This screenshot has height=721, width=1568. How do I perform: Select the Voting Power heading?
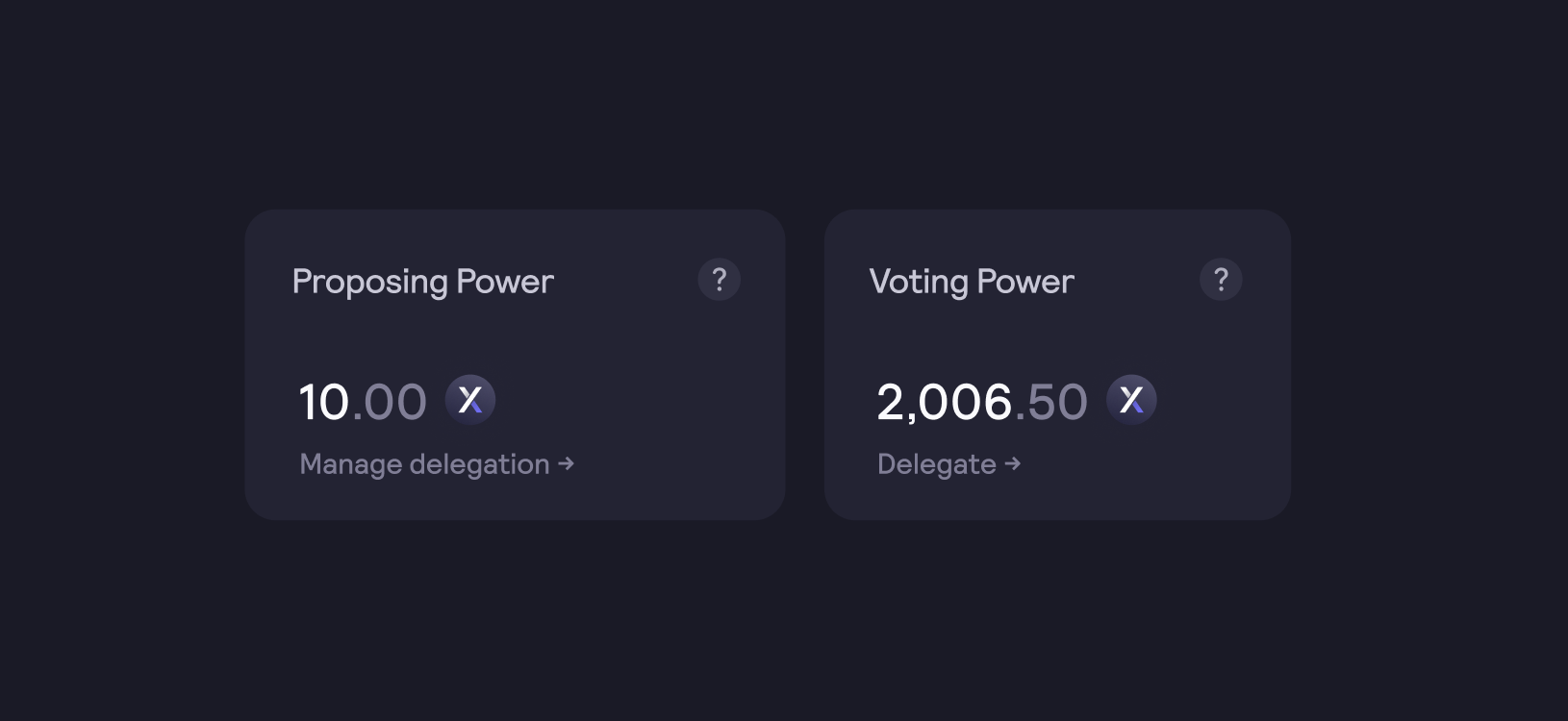pyautogui.click(x=972, y=282)
